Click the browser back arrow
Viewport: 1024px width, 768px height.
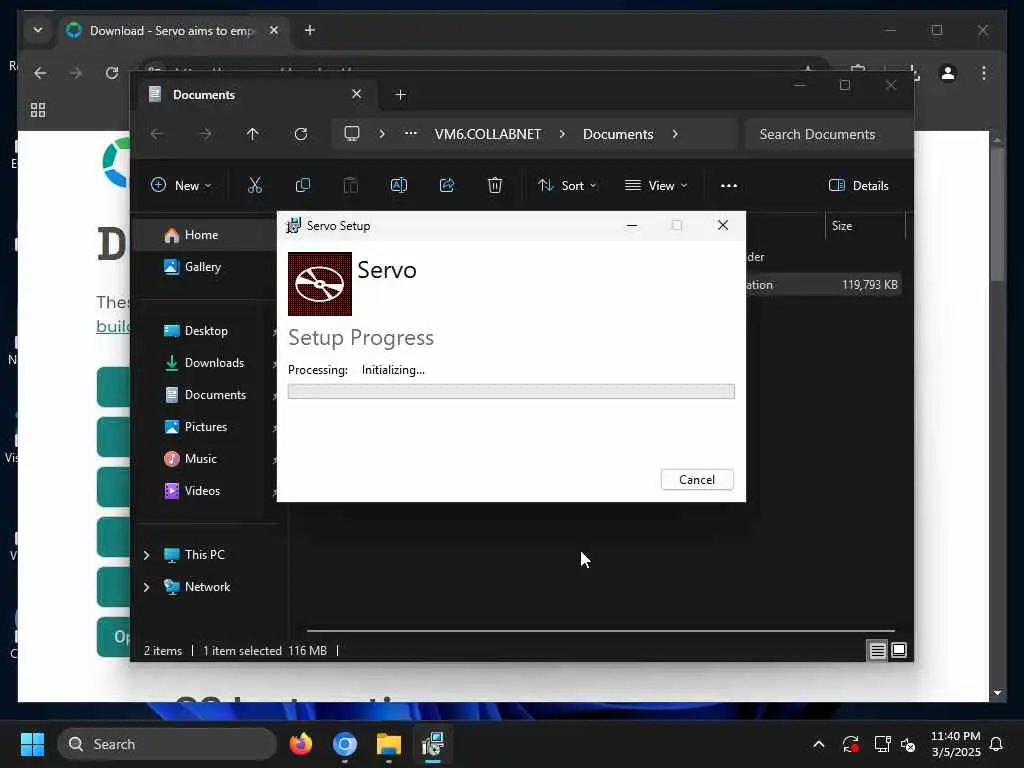(x=40, y=73)
